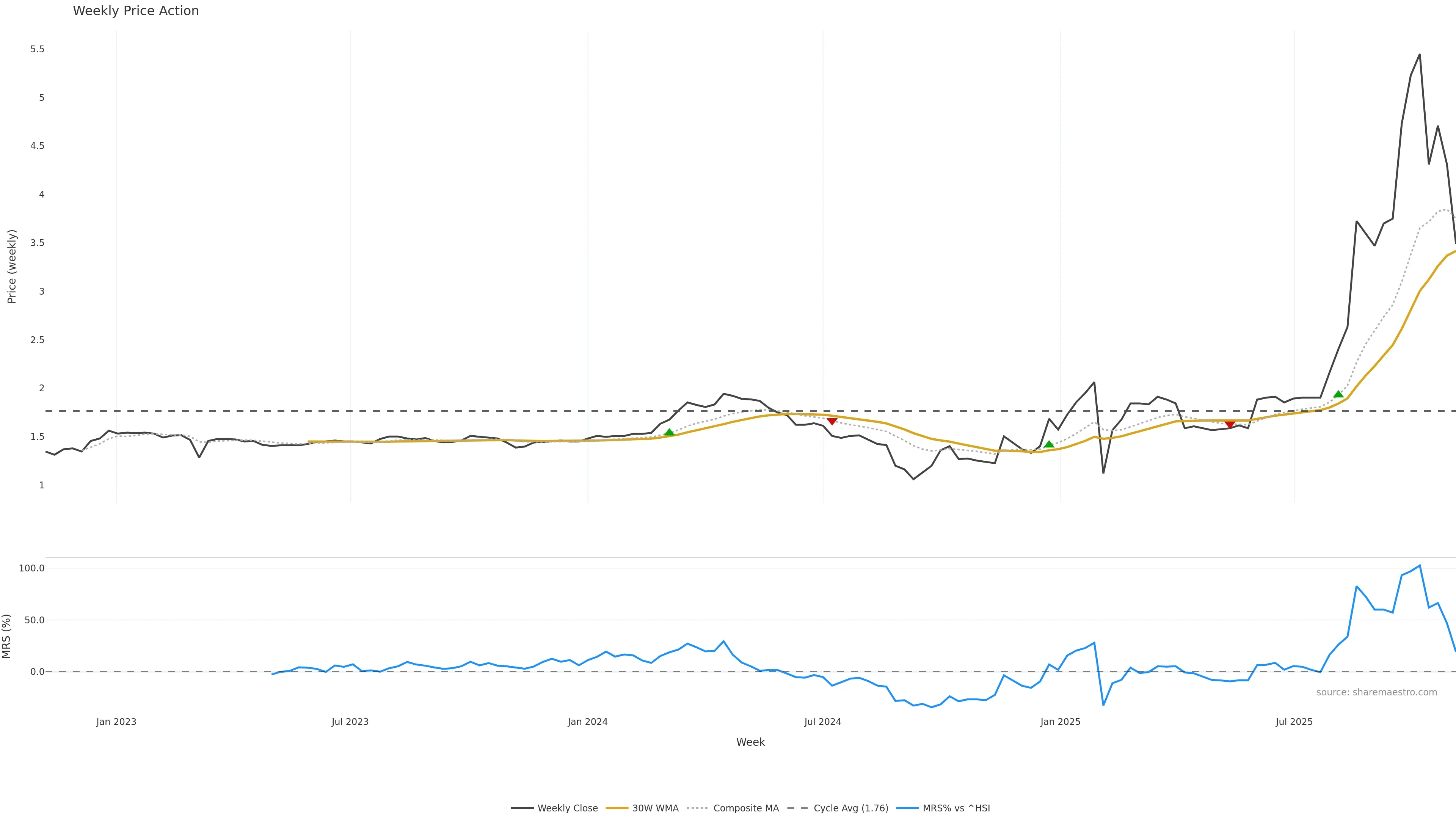Click the blue MRS% vs ^HSI legend swatch
Image resolution: width=1456 pixels, height=819 pixels.
click(x=907, y=808)
